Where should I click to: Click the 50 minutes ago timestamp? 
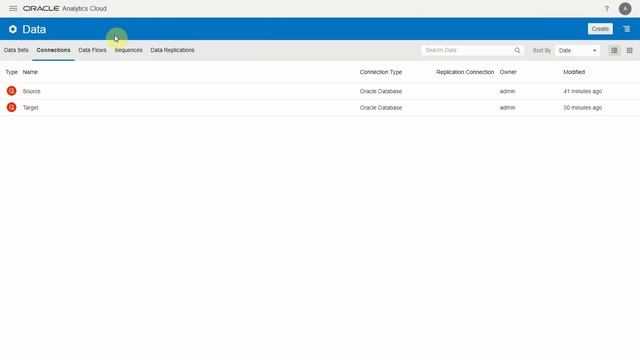582,108
